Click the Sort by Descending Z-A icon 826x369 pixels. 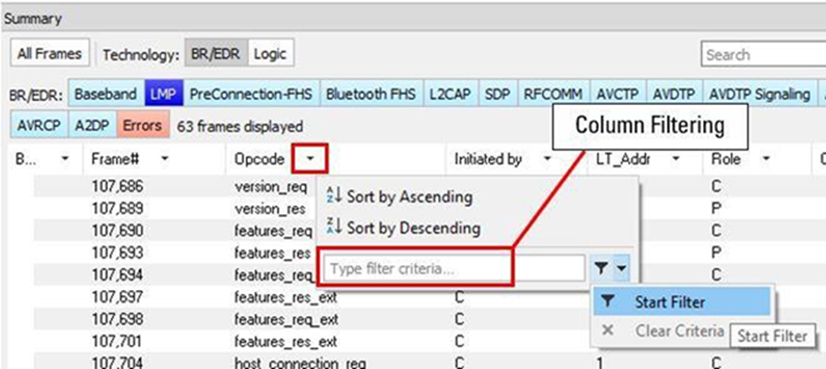point(335,227)
